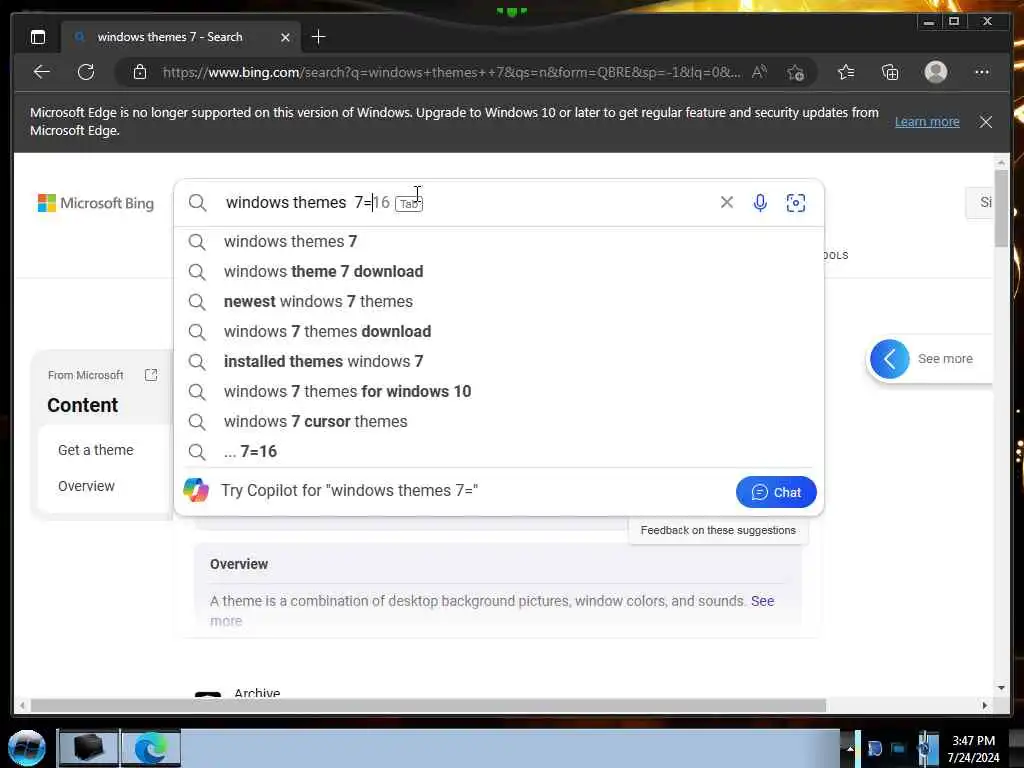The image size is (1024, 768).
Task: Click the Tab autocomplete hint
Action: pos(409,204)
